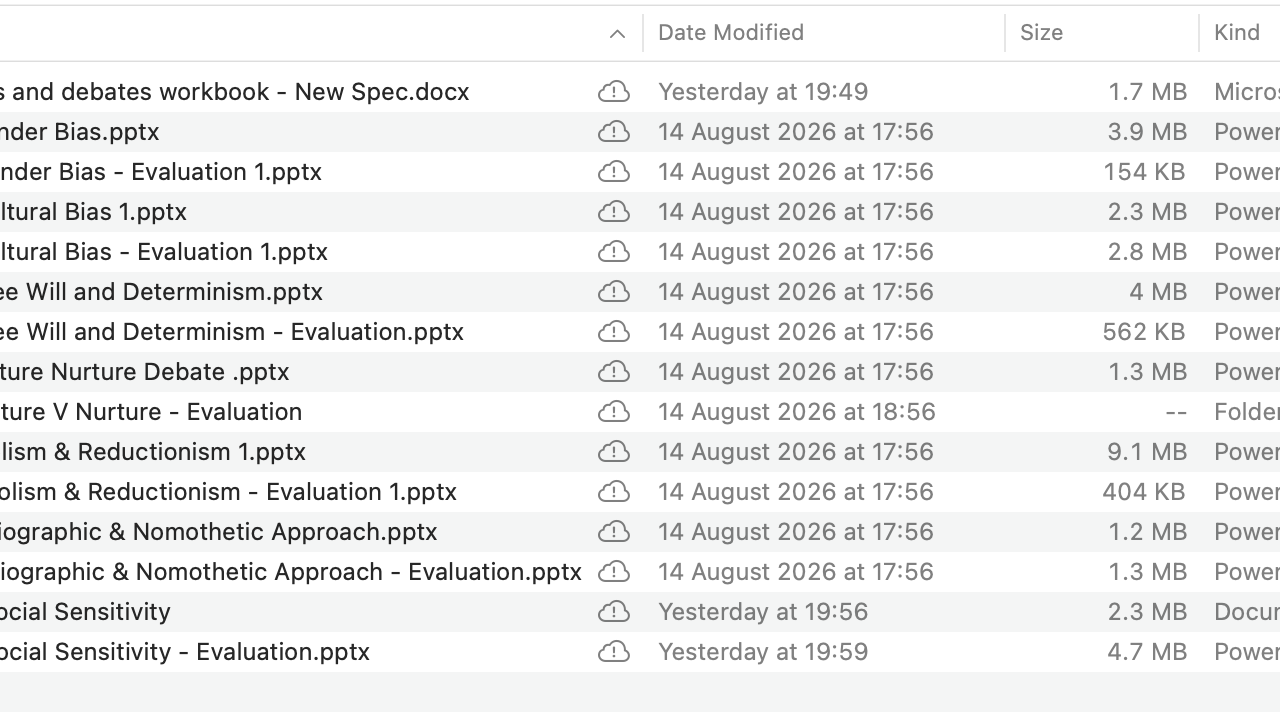Download Free Will and Determinism.pptx via cloud icon
The width and height of the screenshot is (1280, 718).
pos(614,292)
